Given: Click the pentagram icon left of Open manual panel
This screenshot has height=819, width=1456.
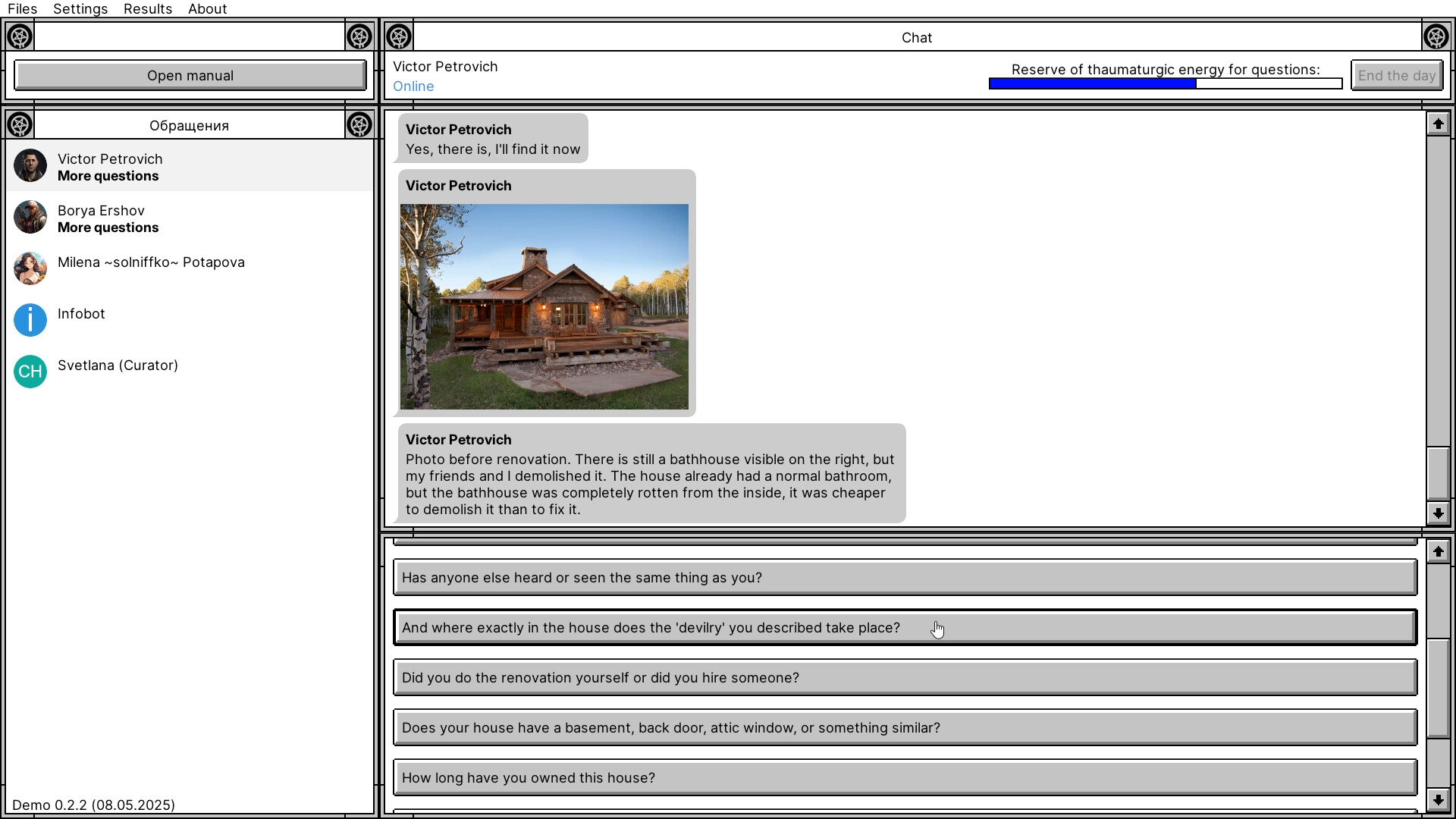Looking at the screenshot, I should point(20,36).
